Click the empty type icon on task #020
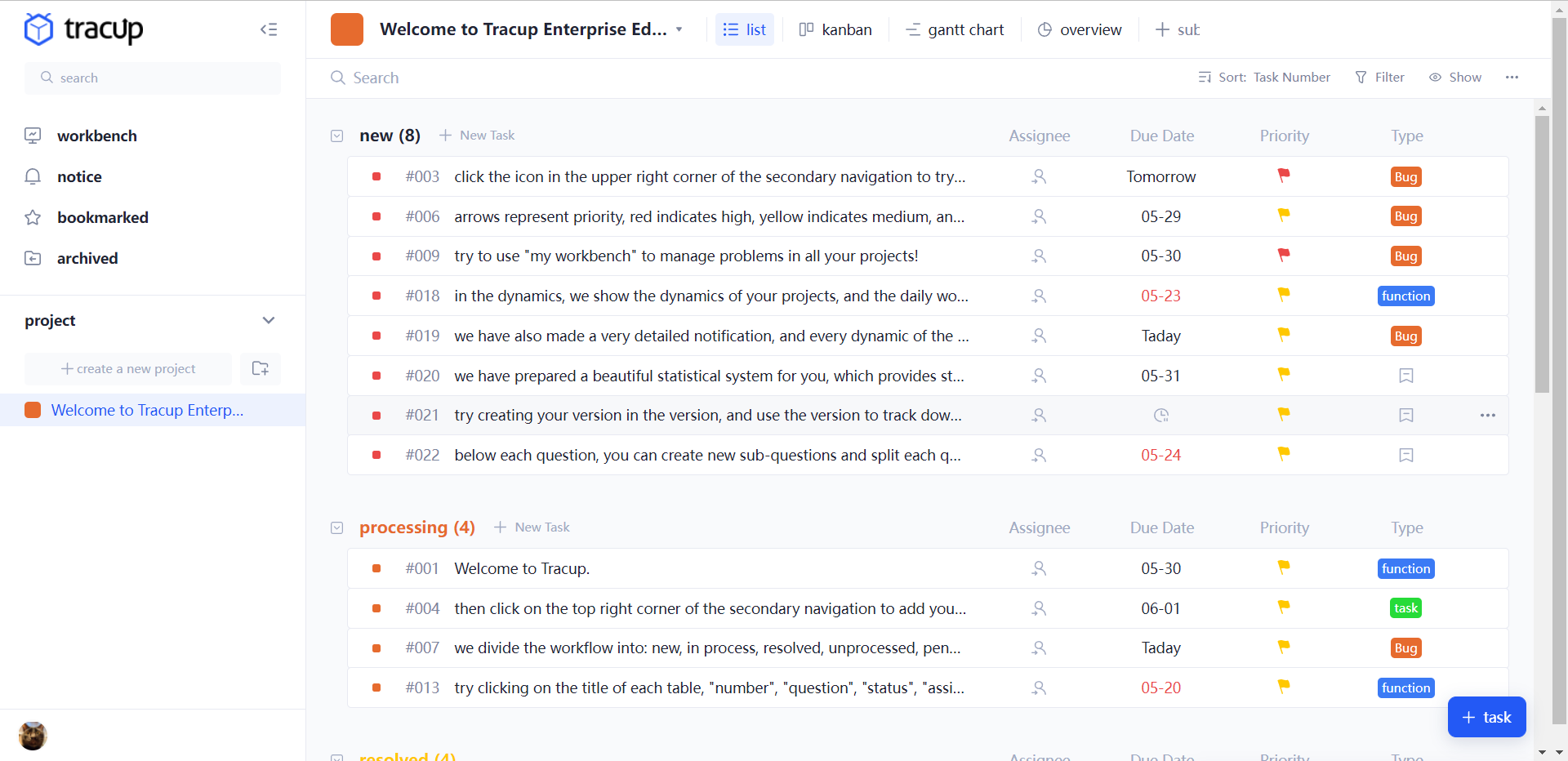 point(1405,376)
